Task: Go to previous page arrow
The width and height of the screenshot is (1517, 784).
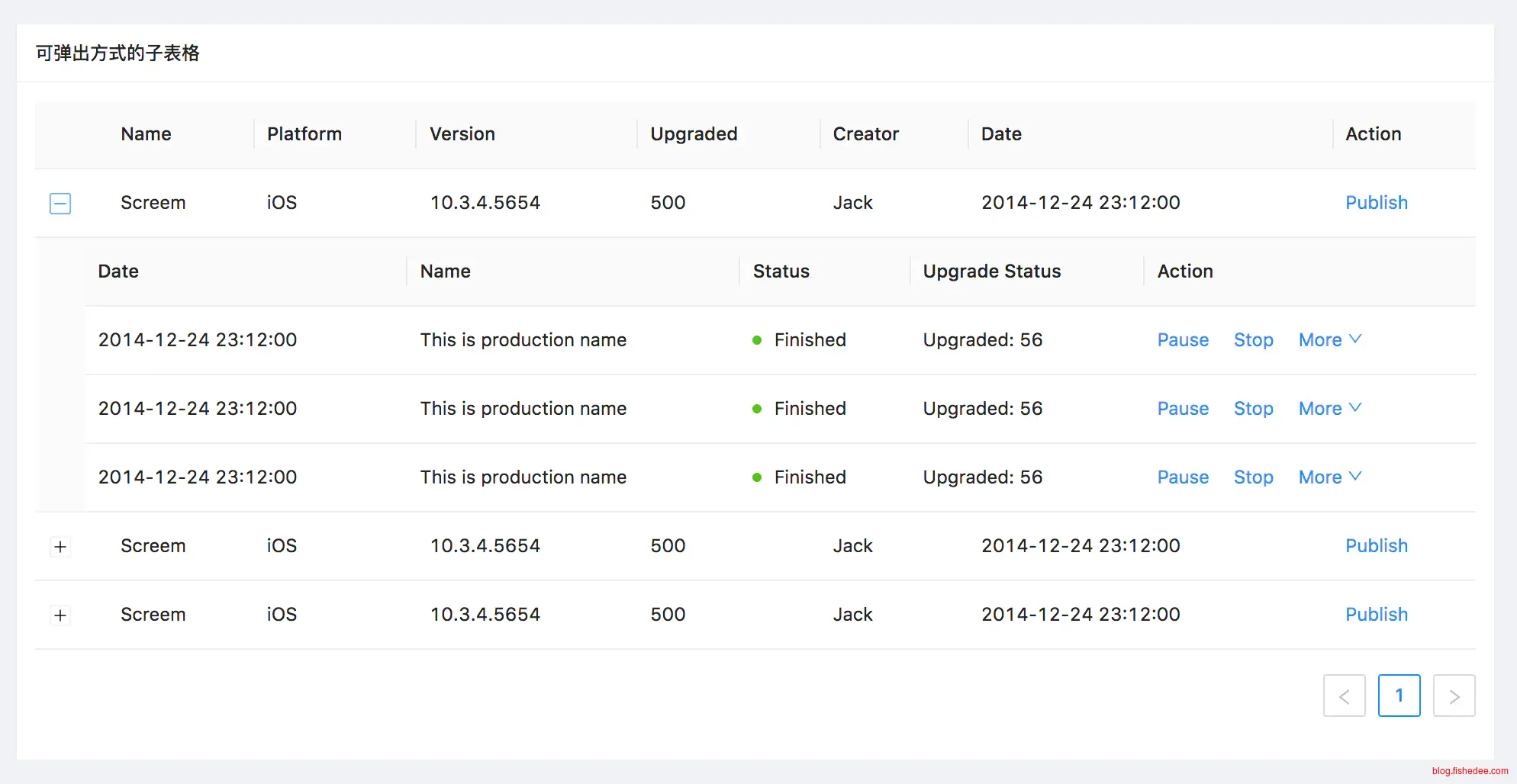Action: 1344,696
